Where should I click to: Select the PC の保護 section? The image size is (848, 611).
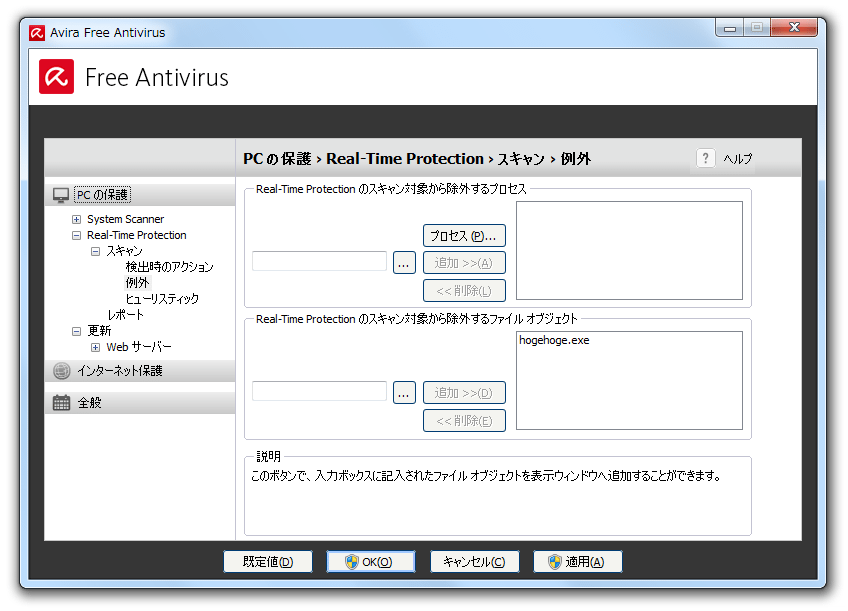(103, 195)
